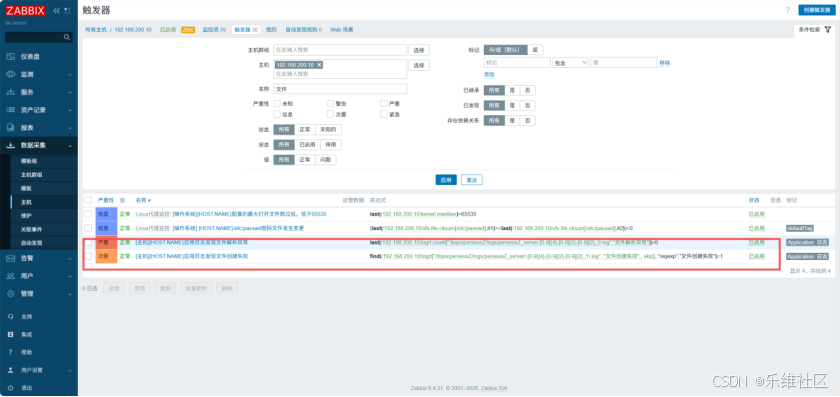The width and height of the screenshot is (840, 397).
Task: Open the 自动发现规则 6 tab
Action: (x=303, y=30)
